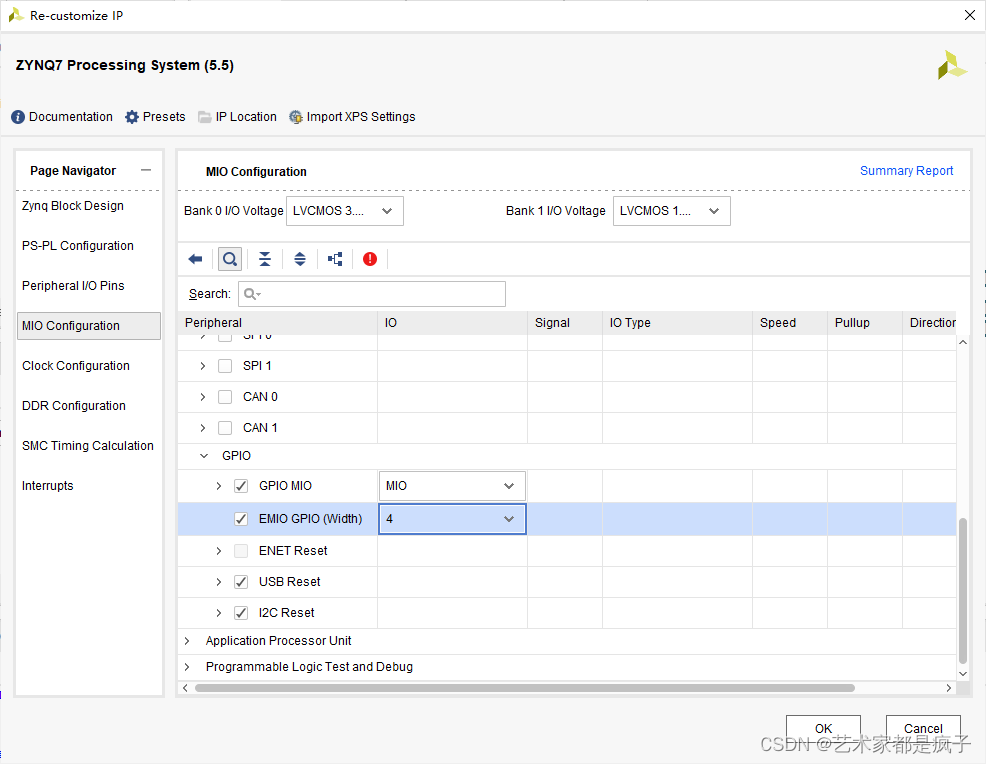Click the IP Location folder icon
The image size is (986, 764).
click(x=204, y=117)
